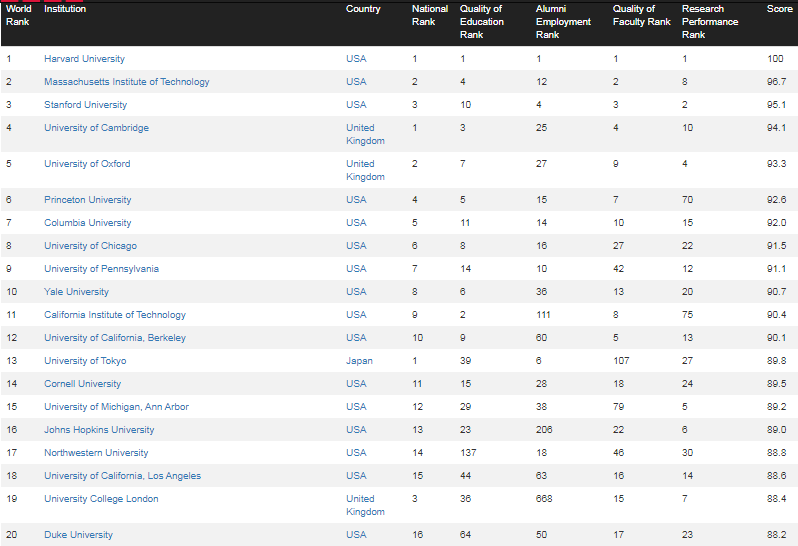Select score 100 in Harvard row
798x546 pixels.
pos(775,59)
